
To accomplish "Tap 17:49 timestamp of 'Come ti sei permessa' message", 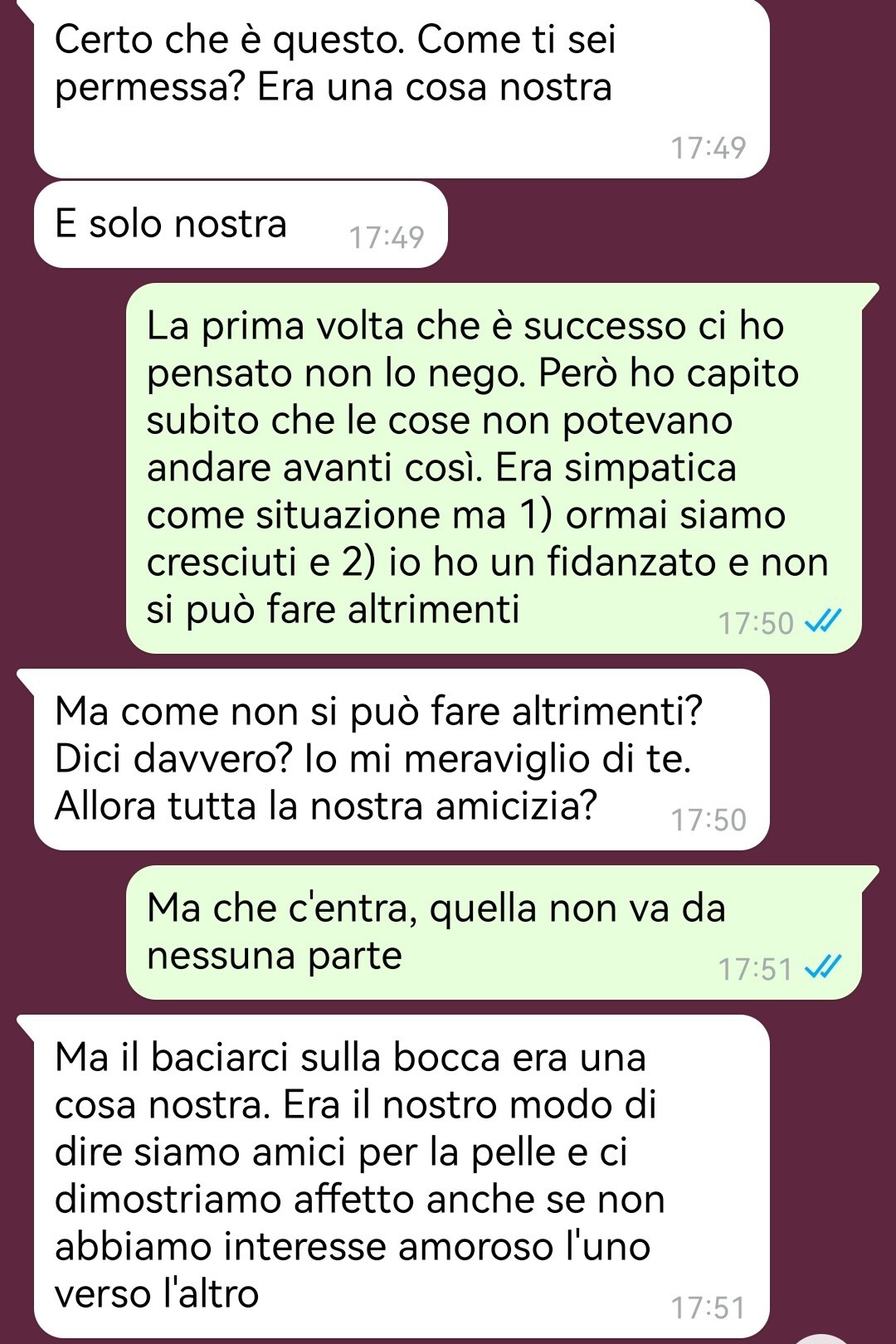I will pos(709,148).
